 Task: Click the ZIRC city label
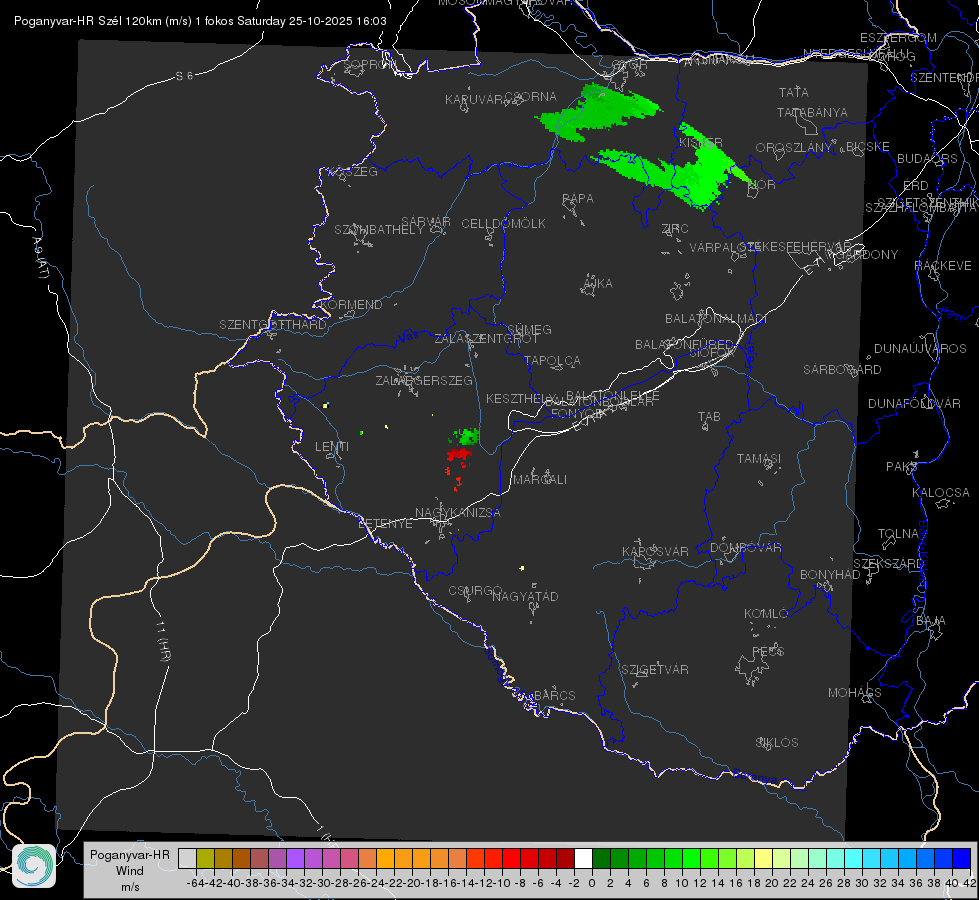pyautogui.click(x=675, y=229)
